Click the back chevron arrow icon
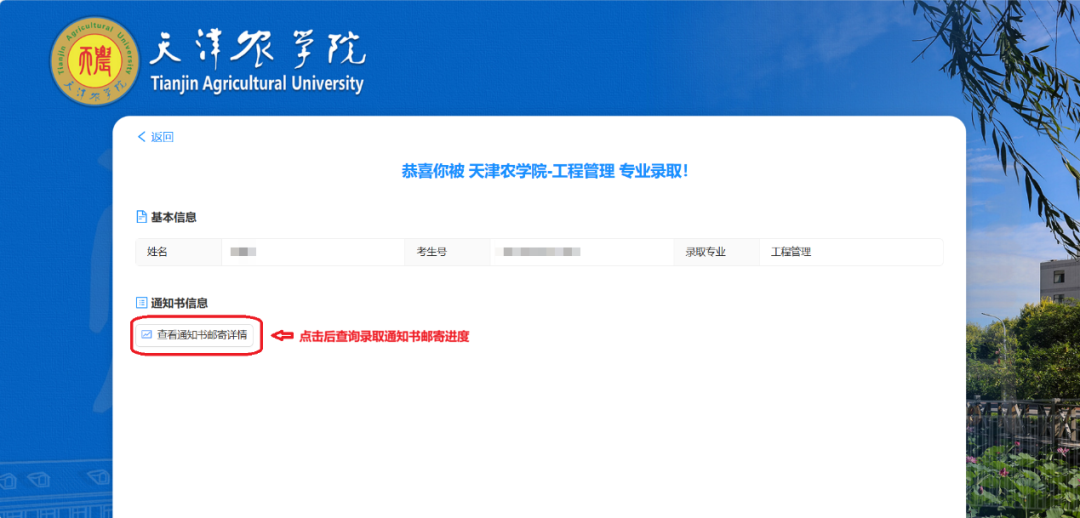 coord(141,137)
